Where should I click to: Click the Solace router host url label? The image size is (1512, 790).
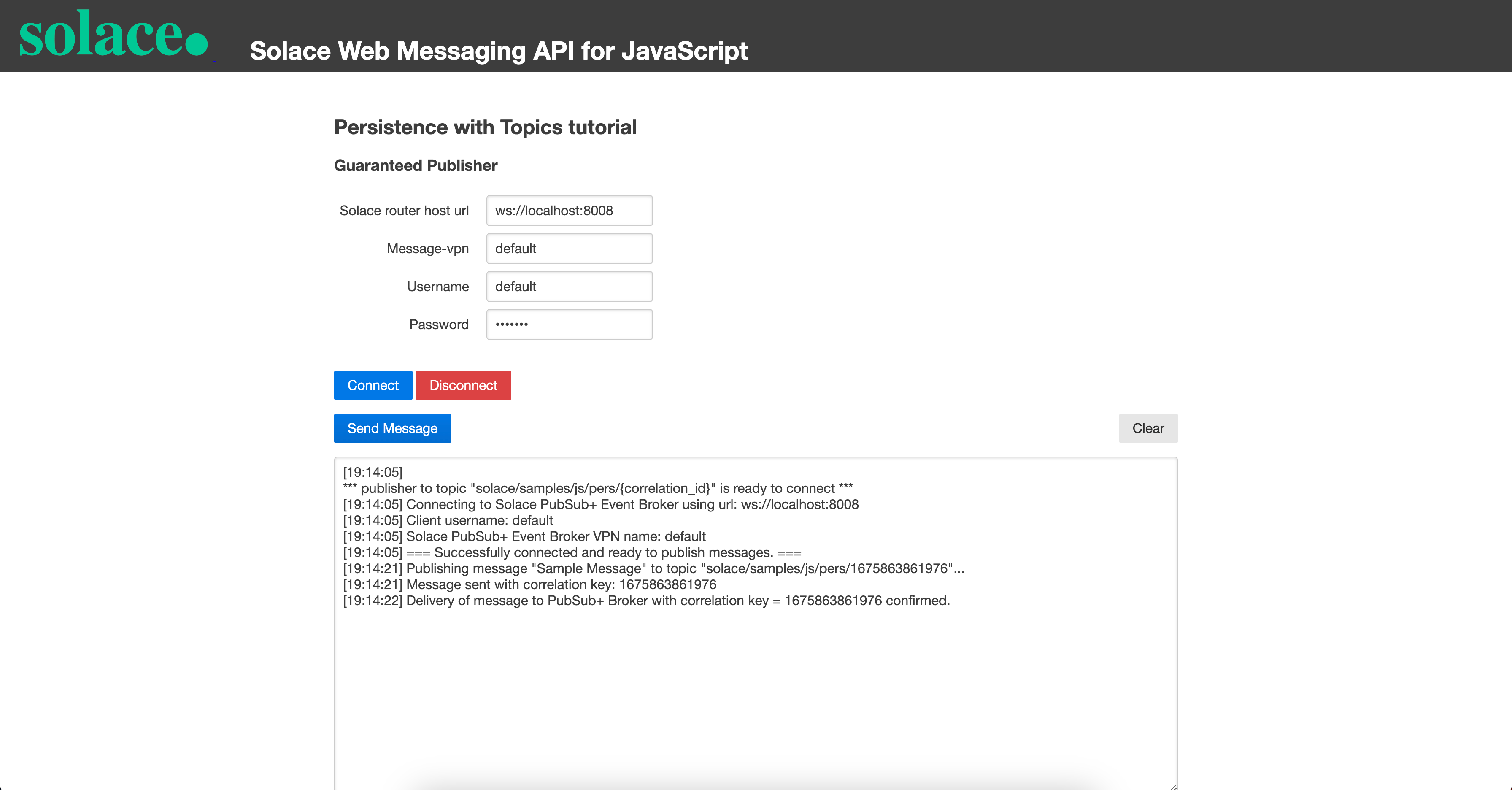point(404,211)
